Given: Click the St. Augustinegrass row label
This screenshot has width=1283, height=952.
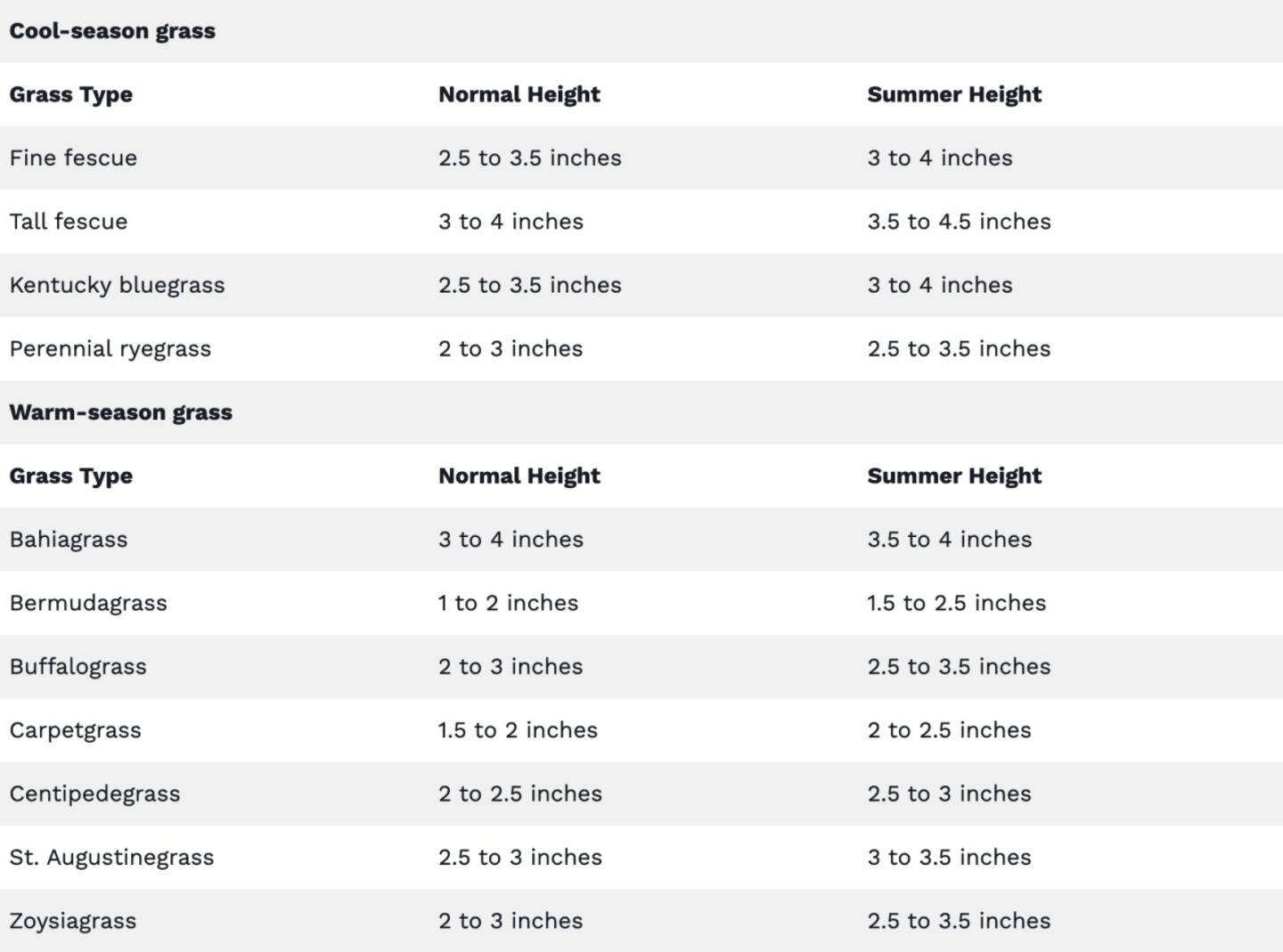Looking at the screenshot, I should point(111,858).
